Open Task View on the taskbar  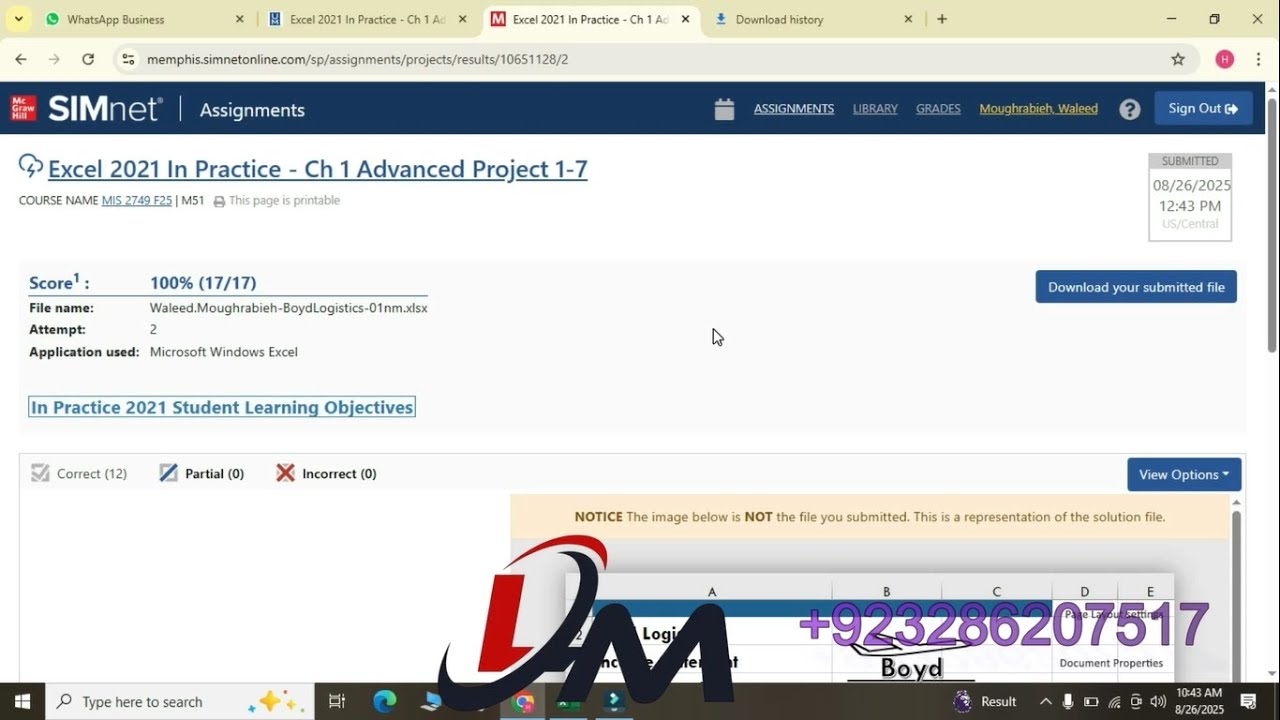coord(337,701)
